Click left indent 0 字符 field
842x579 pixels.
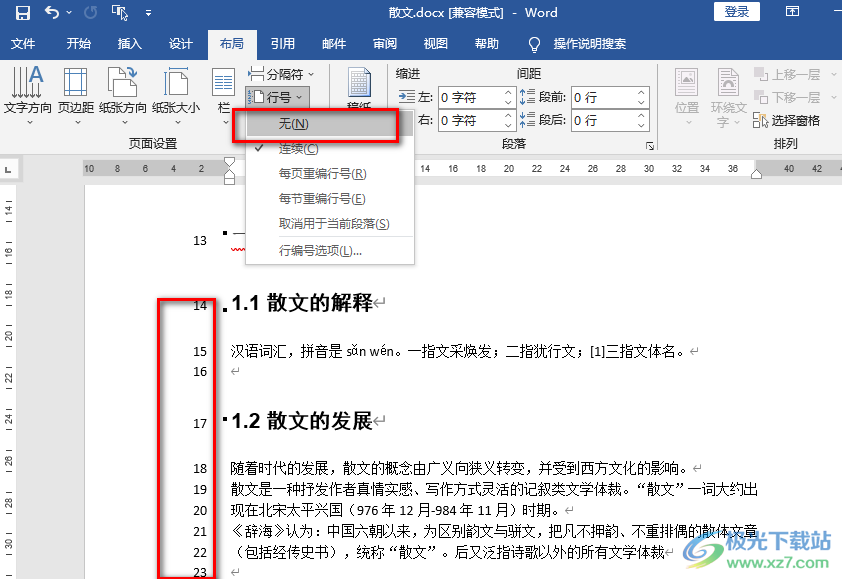click(471, 97)
